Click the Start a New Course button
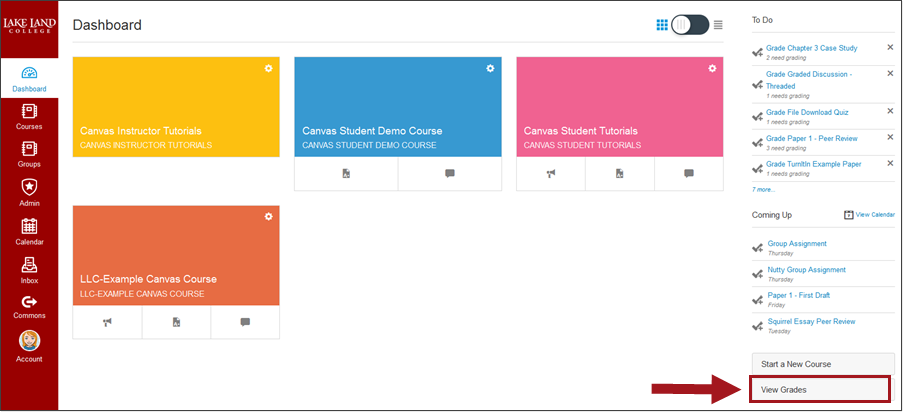Screen dimensions: 904x413 (x=820, y=364)
